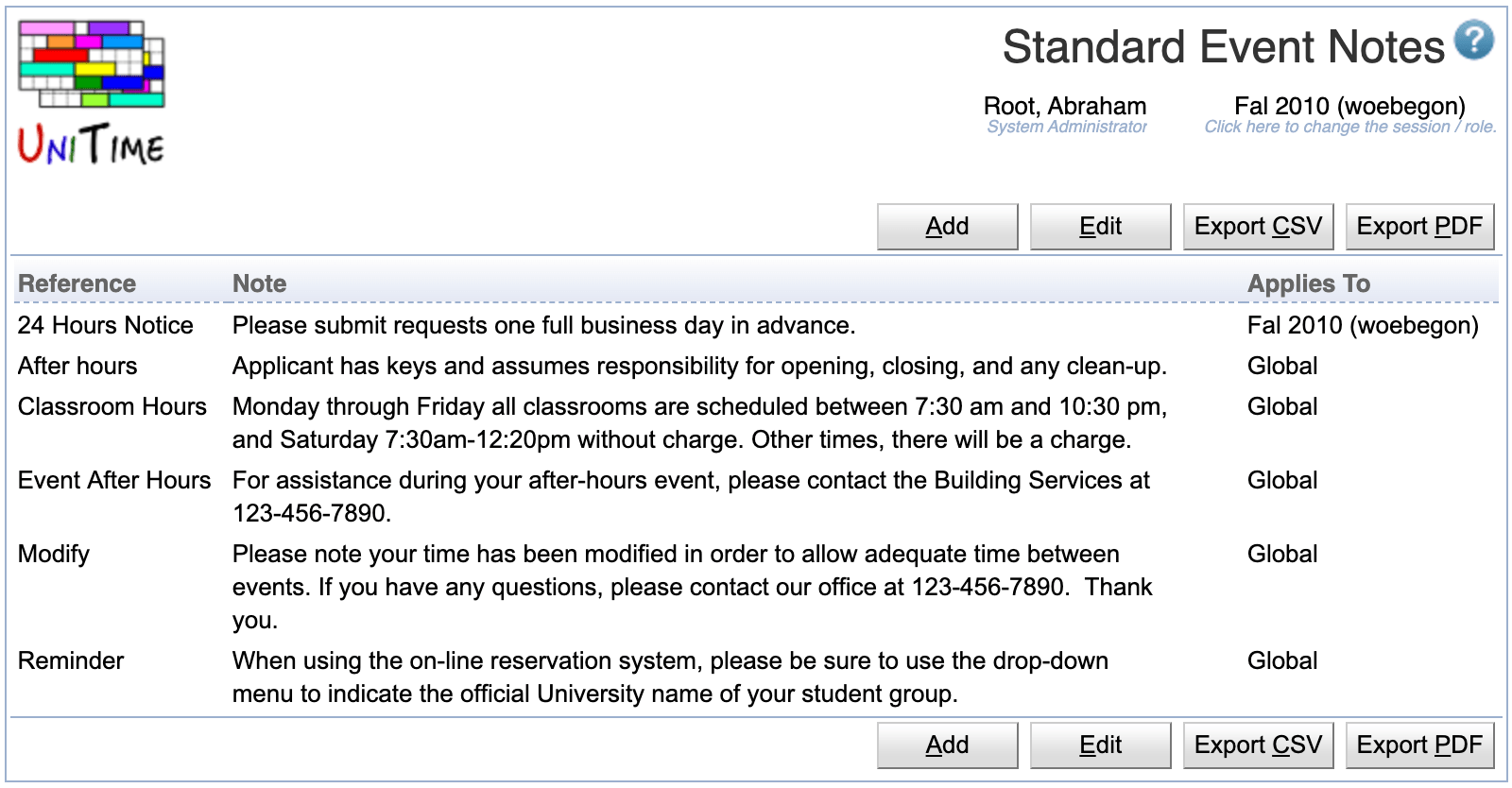Click the UniTime logo

point(92,93)
